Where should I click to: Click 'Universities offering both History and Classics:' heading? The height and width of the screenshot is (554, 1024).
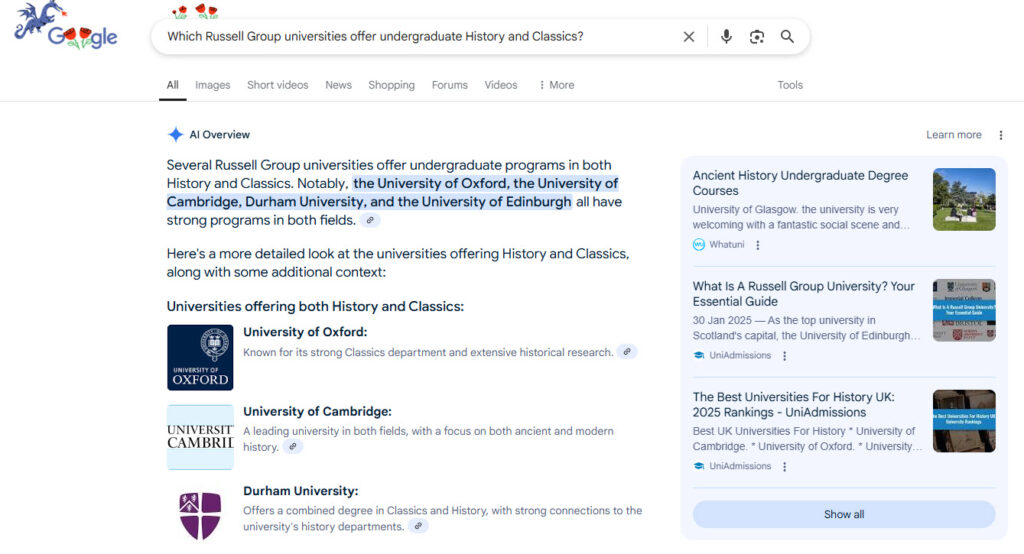pos(315,306)
